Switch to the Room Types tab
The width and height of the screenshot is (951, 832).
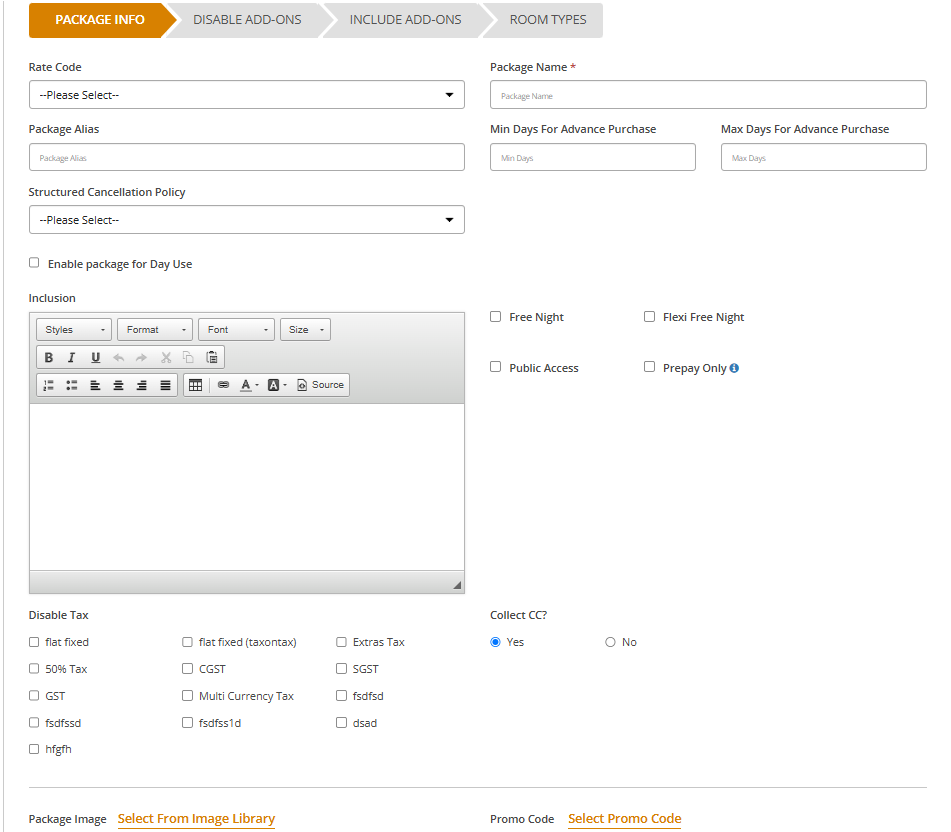[548, 20]
